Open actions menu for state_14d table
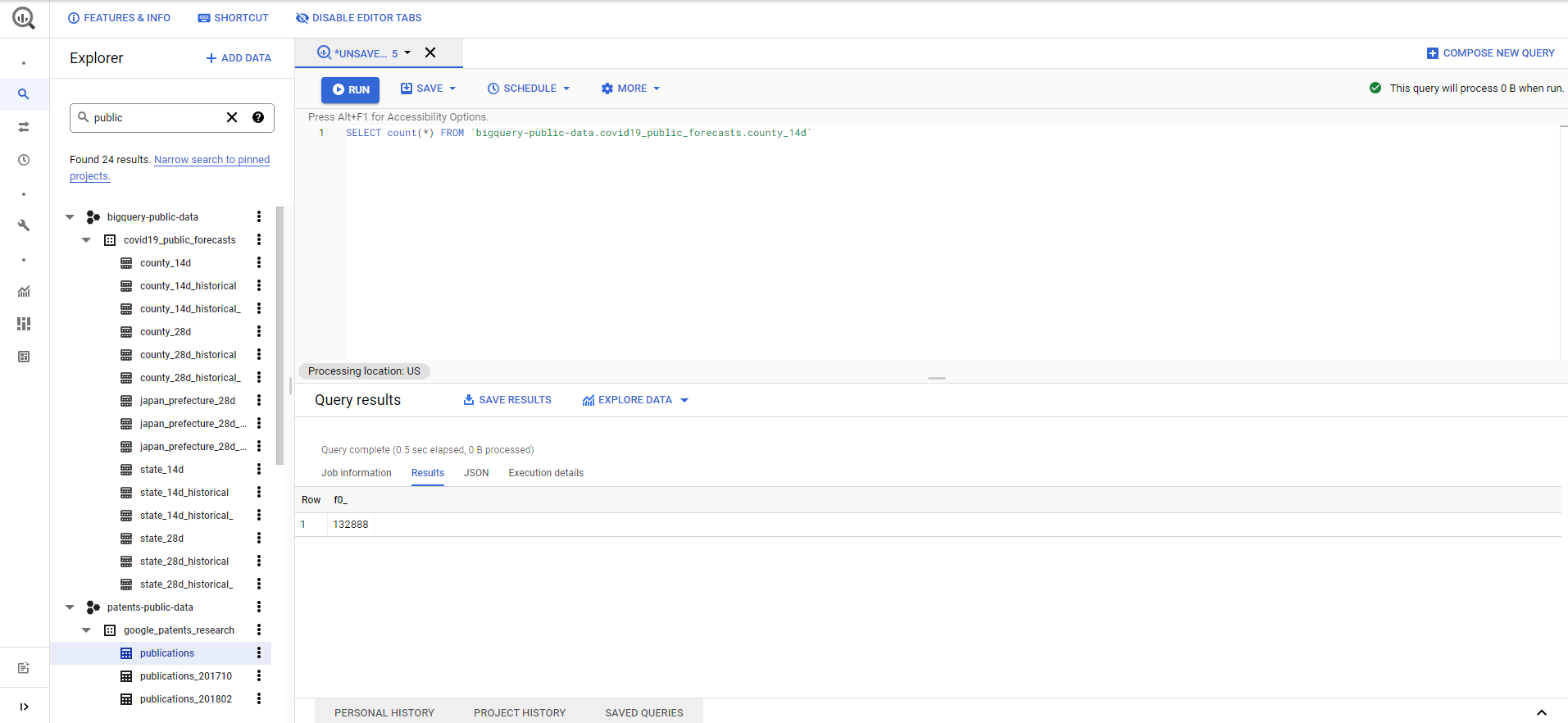 click(259, 469)
